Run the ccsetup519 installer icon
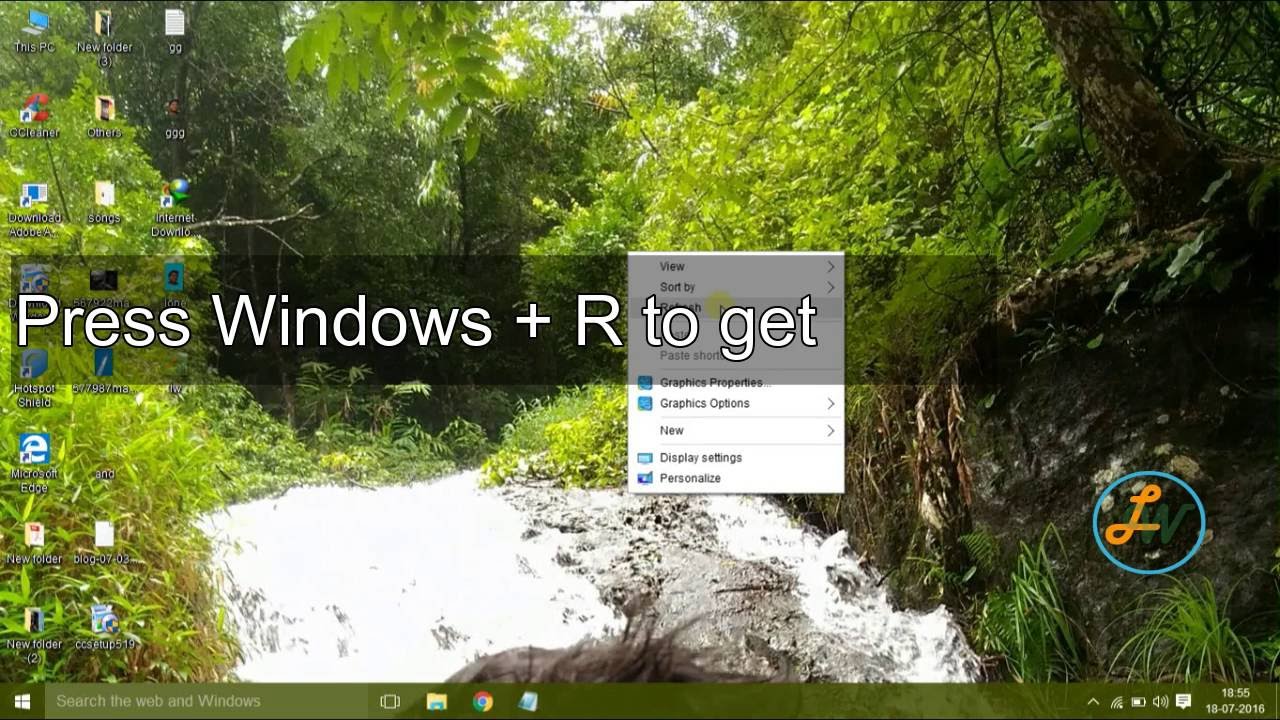 coord(104,628)
